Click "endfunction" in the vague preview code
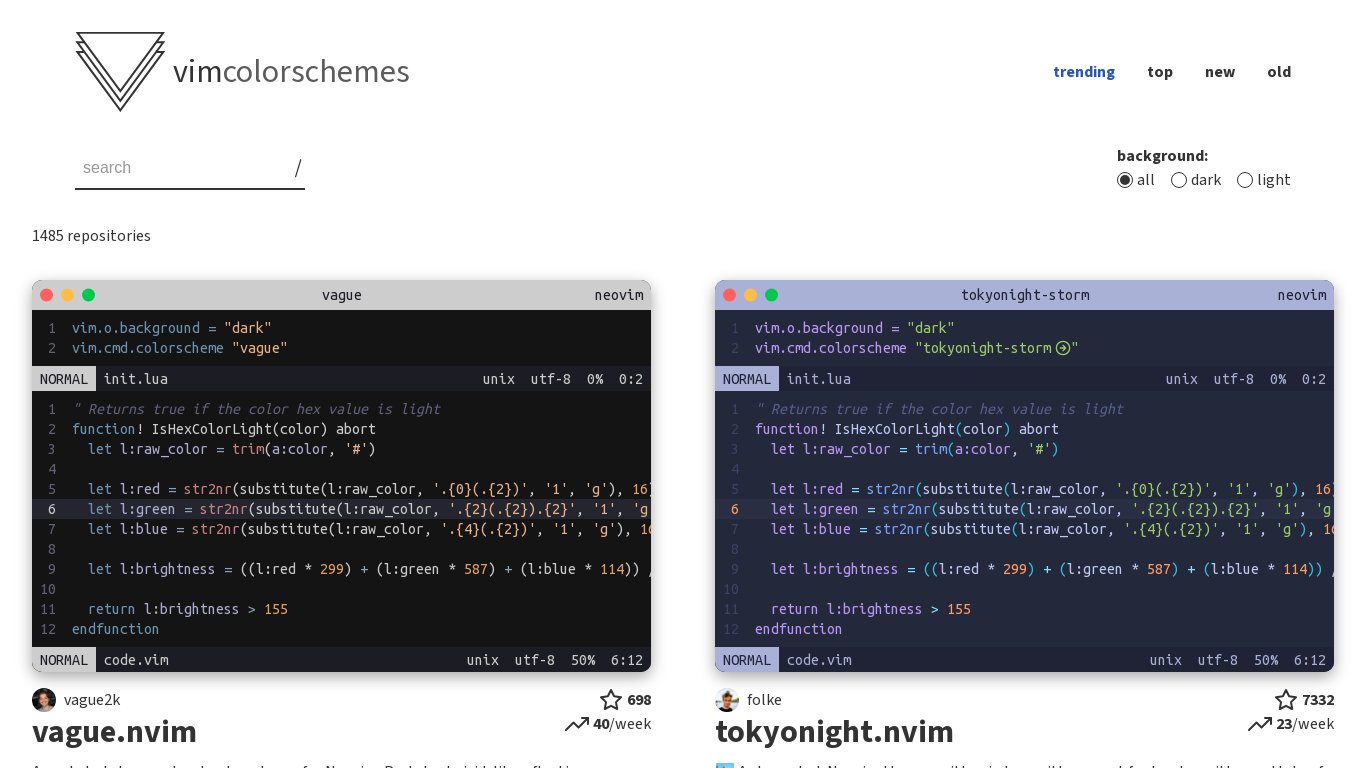1366x768 pixels. pyautogui.click(x=115, y=629)
